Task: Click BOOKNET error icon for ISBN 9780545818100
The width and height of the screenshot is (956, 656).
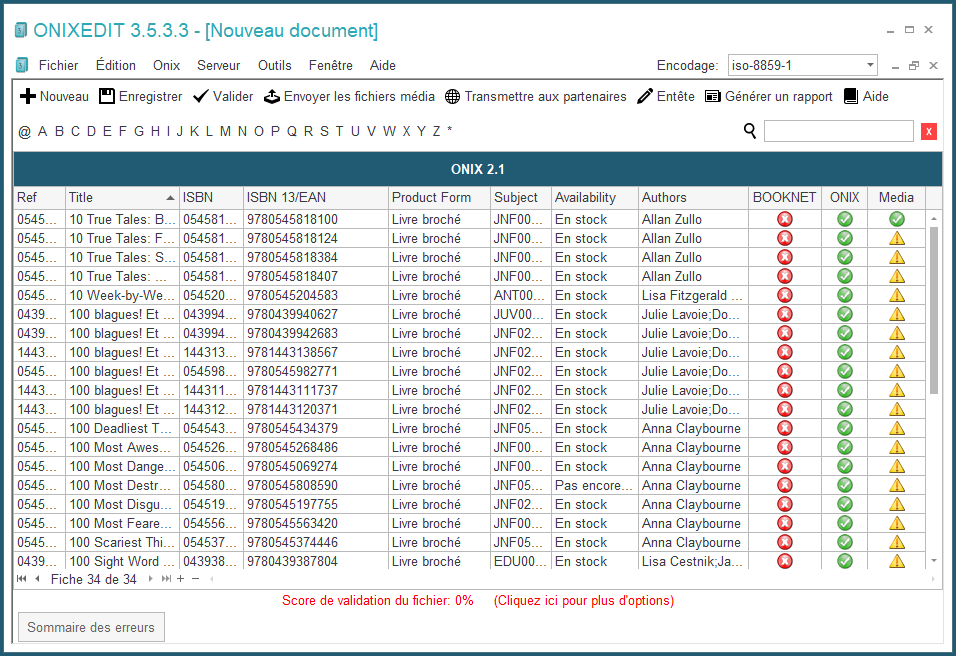Action: pos(785,219)
